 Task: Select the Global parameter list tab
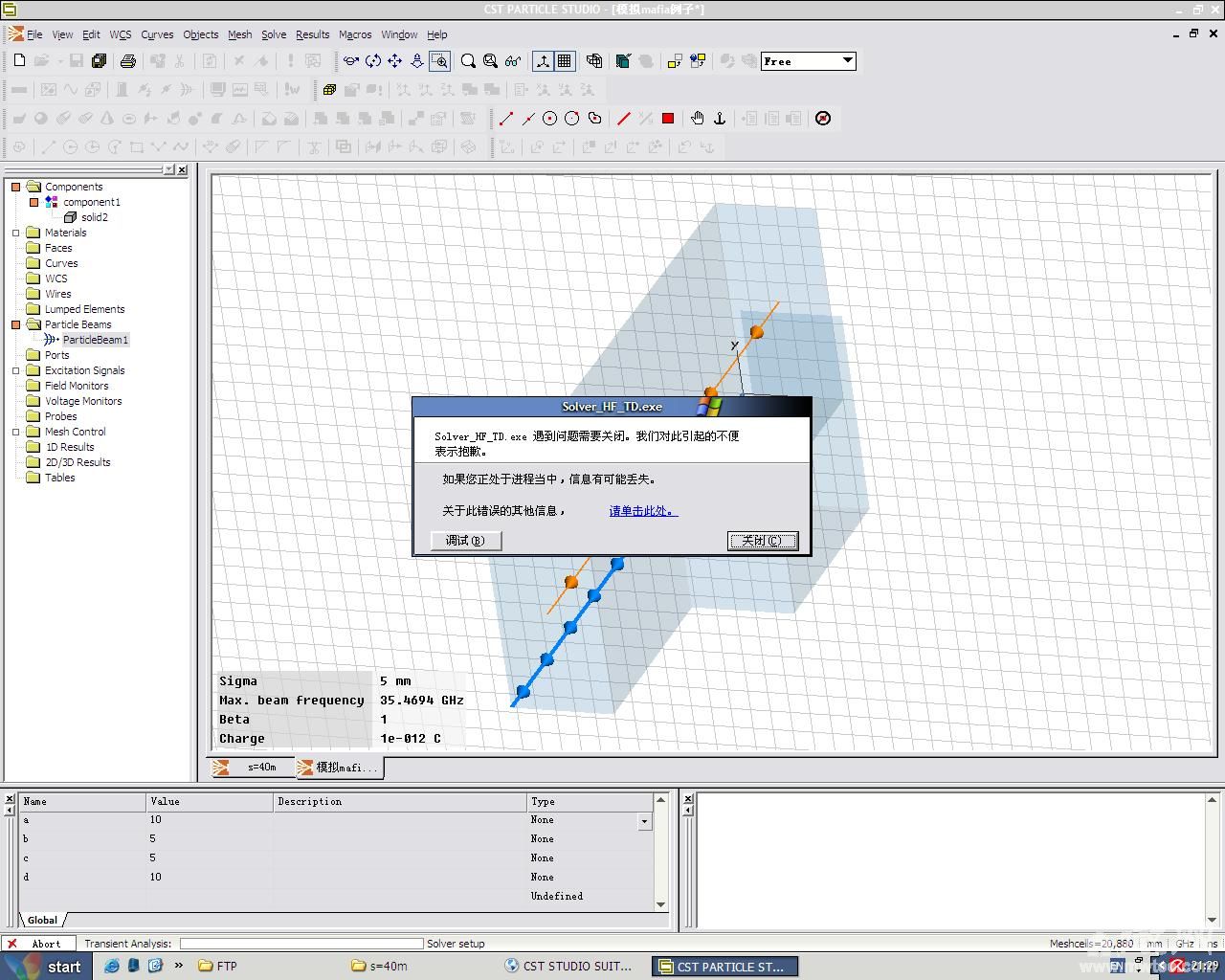point(42,920)
